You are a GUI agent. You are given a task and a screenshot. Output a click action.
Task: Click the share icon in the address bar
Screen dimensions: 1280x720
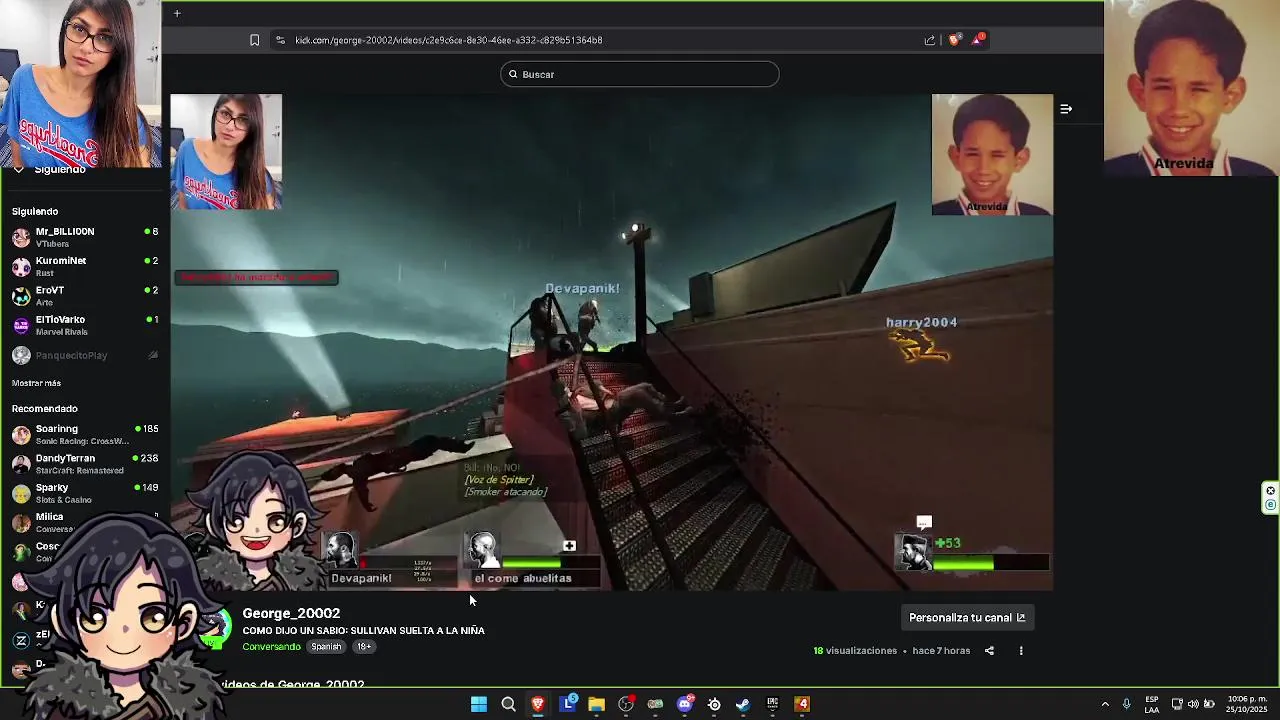(x=930, y=40)
